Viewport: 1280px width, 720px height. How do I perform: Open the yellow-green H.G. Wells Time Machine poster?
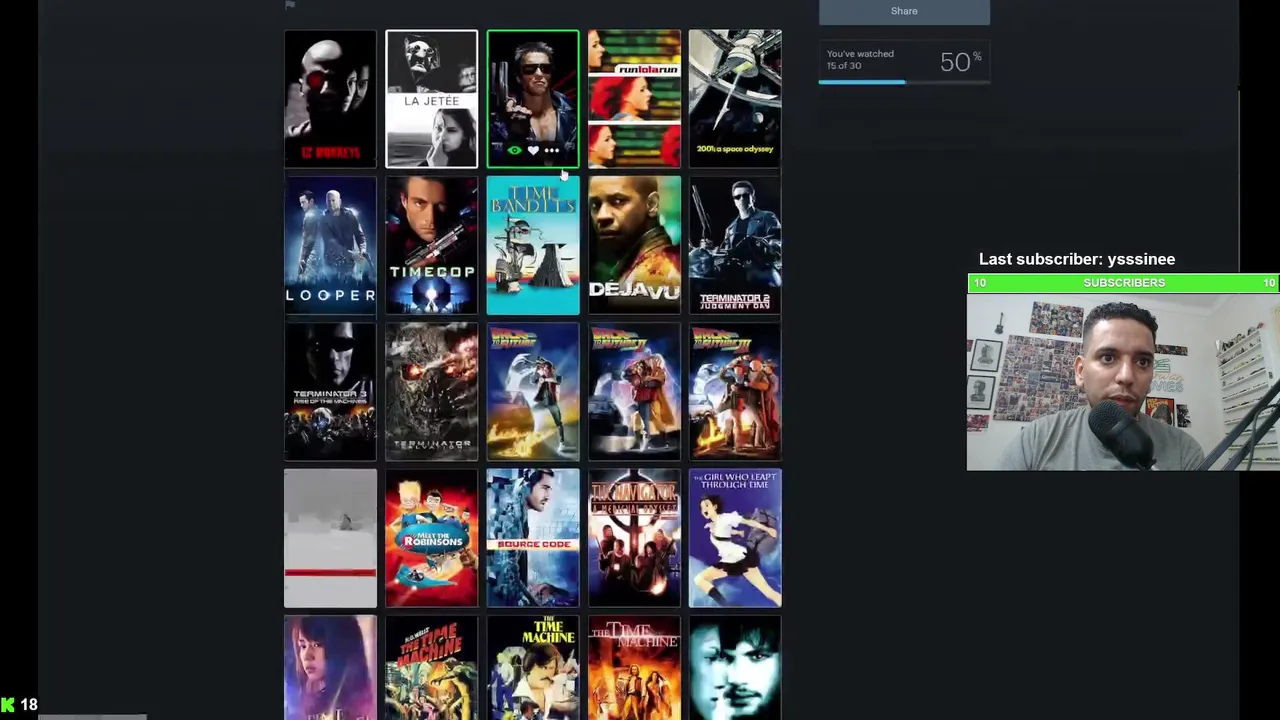tap(432, 668)
